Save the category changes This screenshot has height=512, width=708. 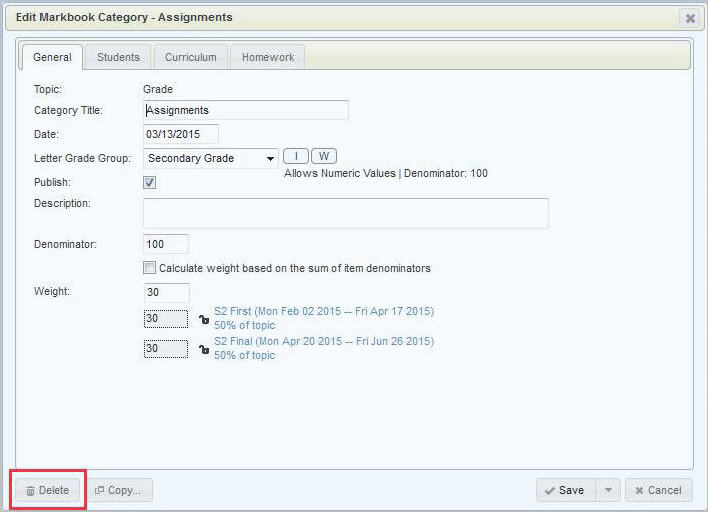click(565, 490)
